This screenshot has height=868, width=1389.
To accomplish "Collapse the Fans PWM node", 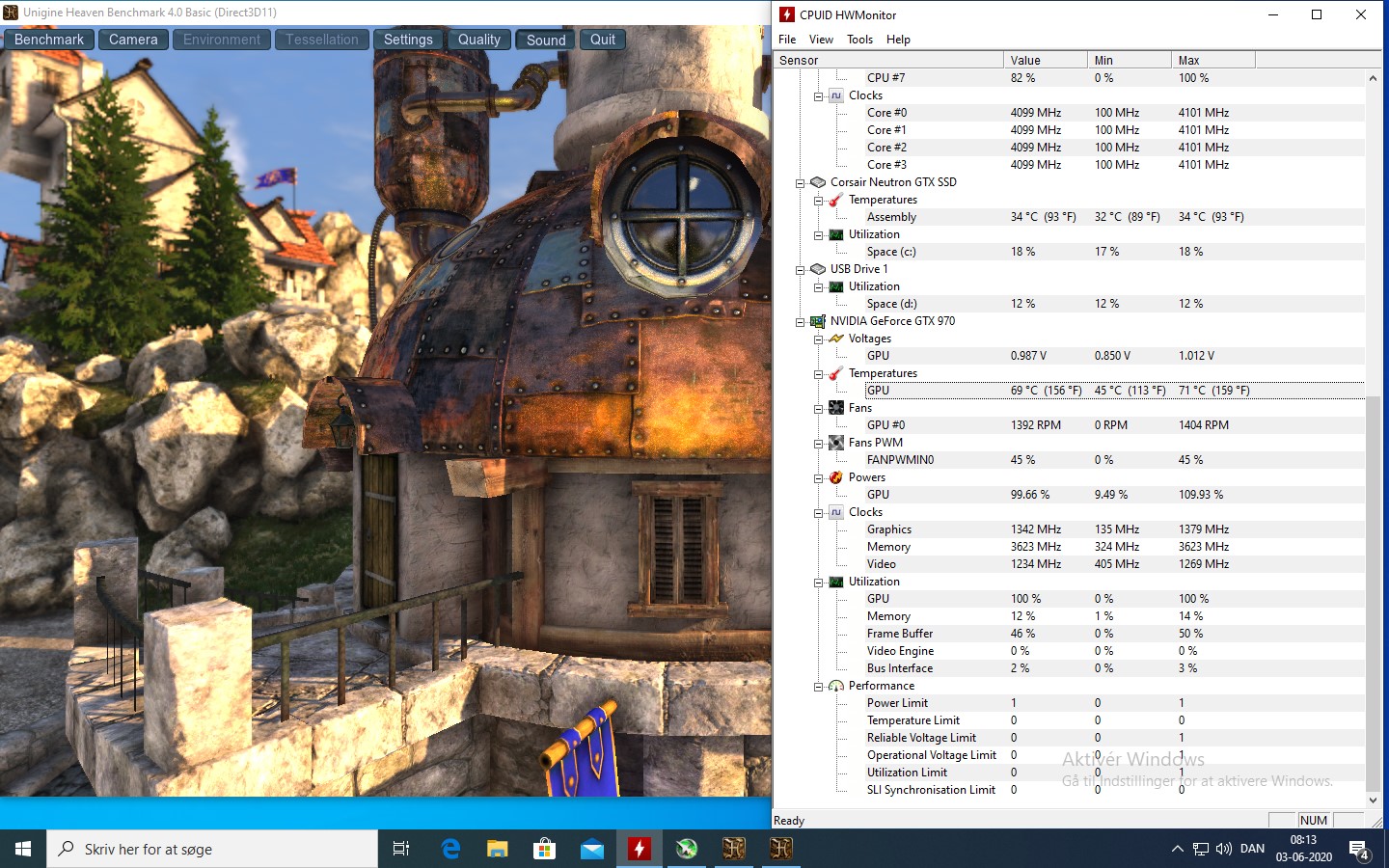I will 818,444.
